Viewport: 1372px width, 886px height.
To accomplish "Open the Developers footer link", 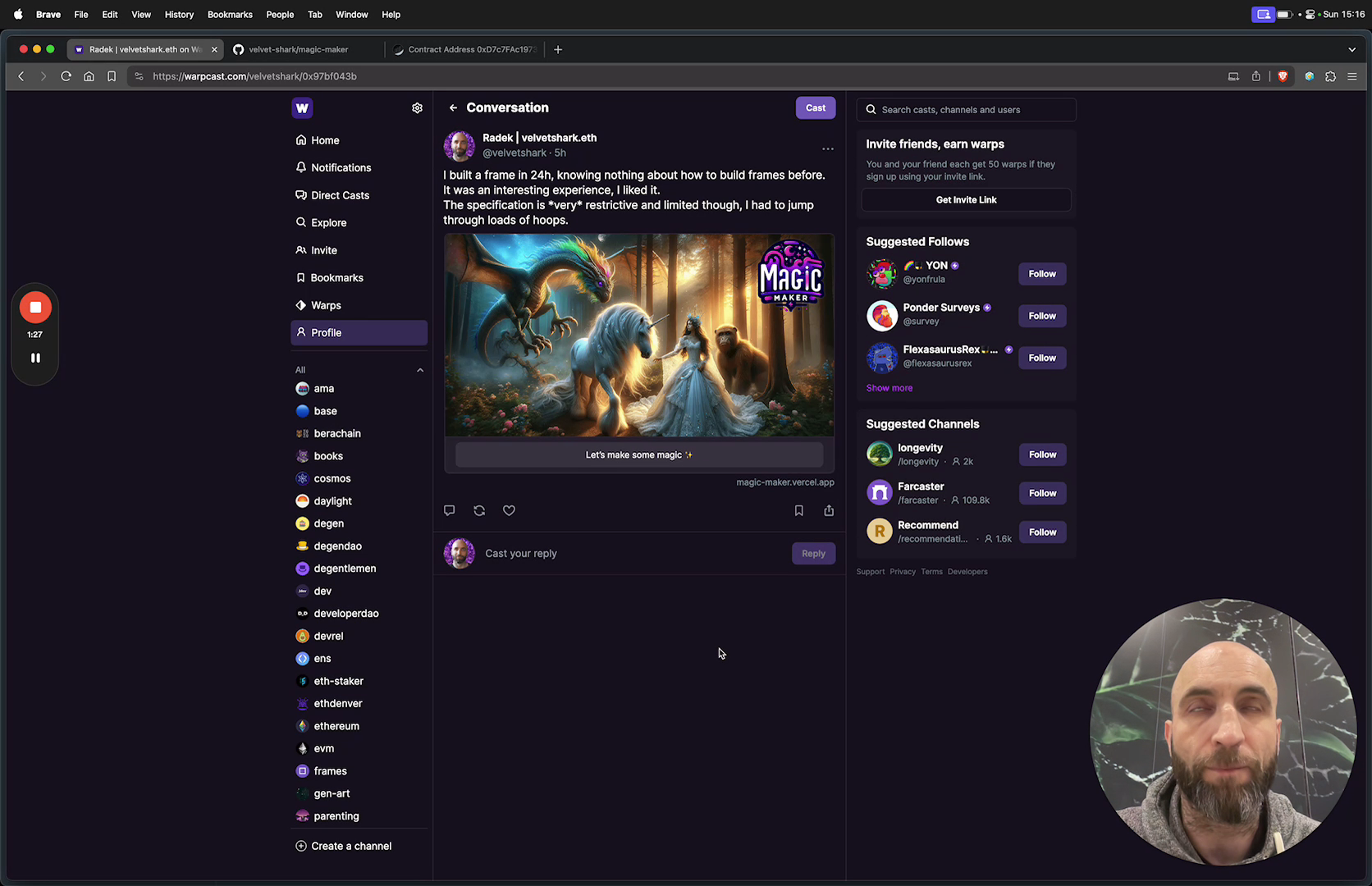I will [967, 572].
